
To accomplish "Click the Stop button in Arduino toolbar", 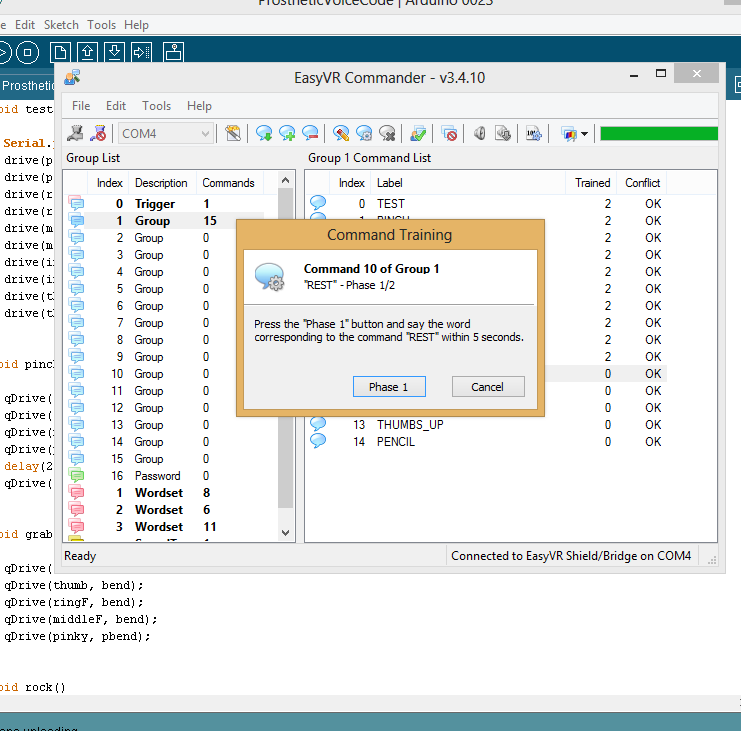I will 27,52.
